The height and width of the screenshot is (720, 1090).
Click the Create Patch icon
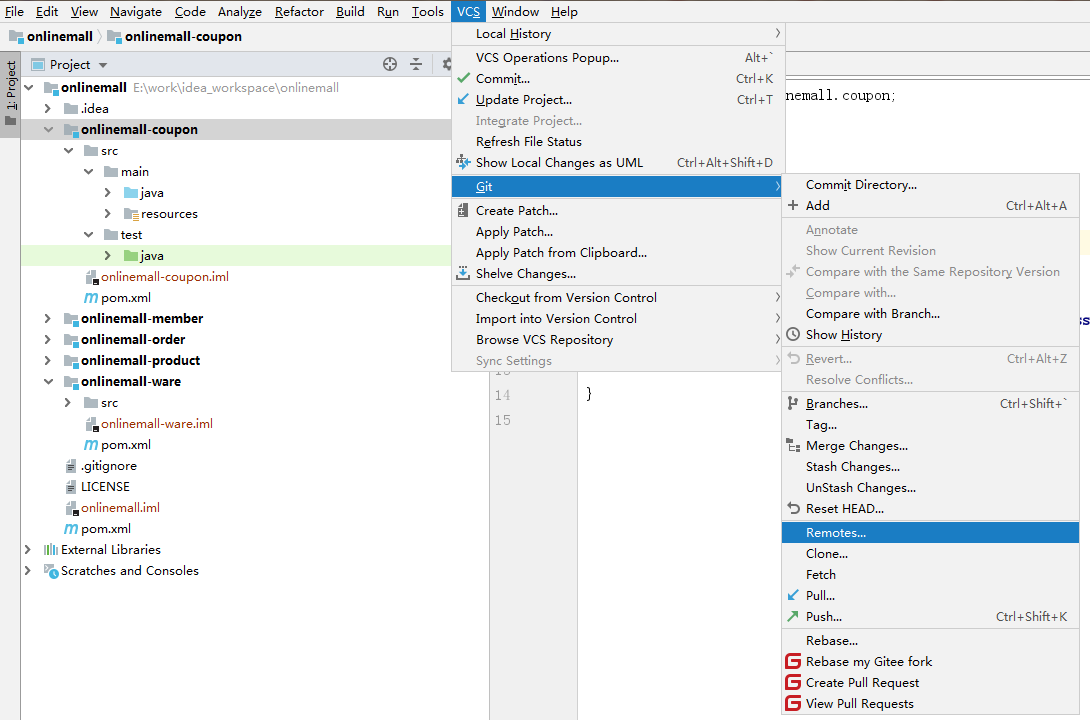(x=463, y=211)
